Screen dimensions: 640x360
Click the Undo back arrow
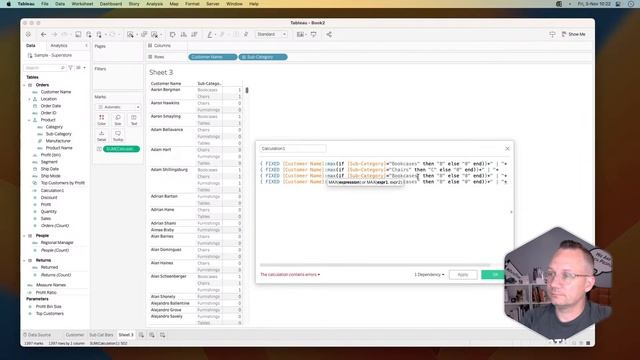(x=43, y=35)
